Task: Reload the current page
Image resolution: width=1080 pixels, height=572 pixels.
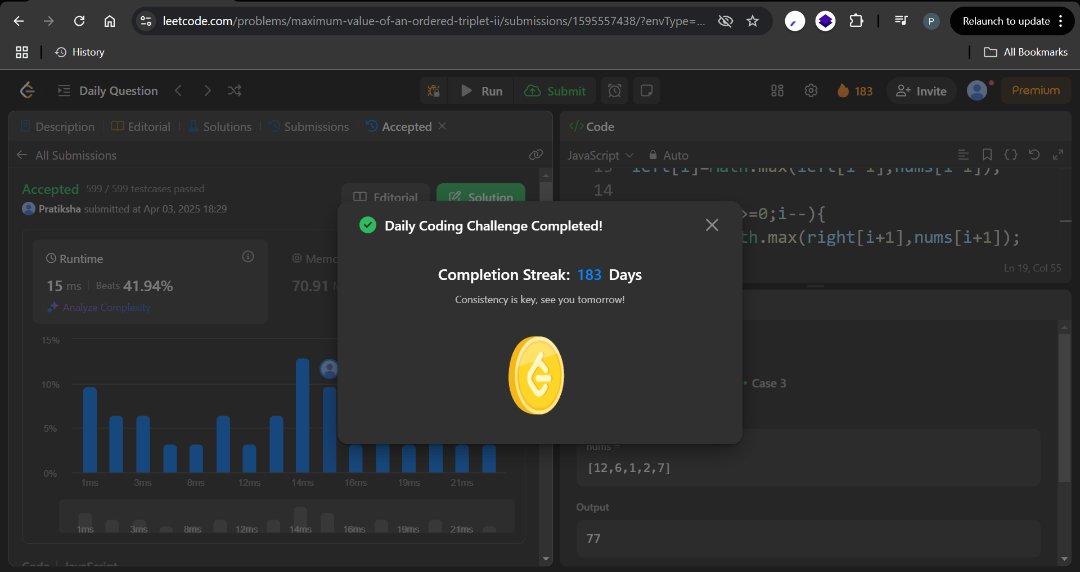Action: [x=79, y=21]
